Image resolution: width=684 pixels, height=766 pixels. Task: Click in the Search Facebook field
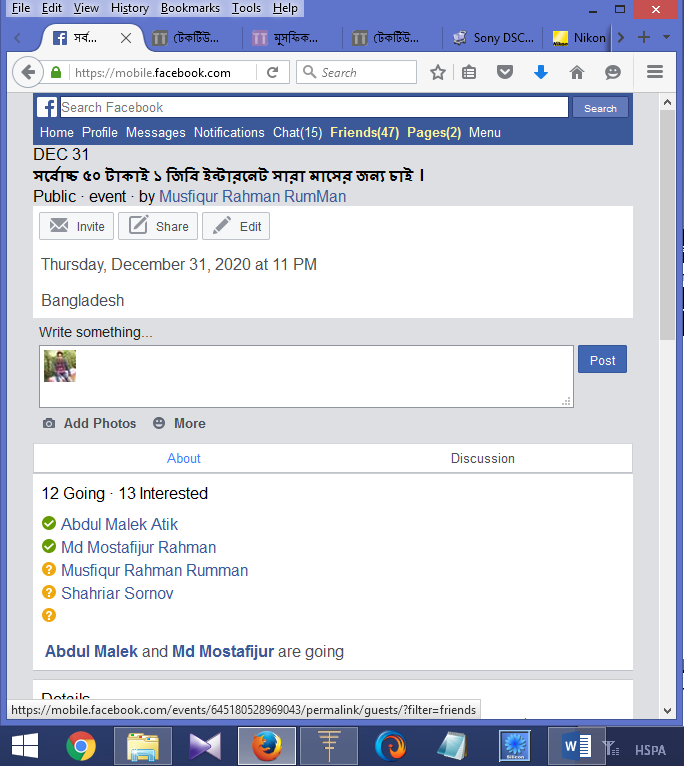(314, 107)
